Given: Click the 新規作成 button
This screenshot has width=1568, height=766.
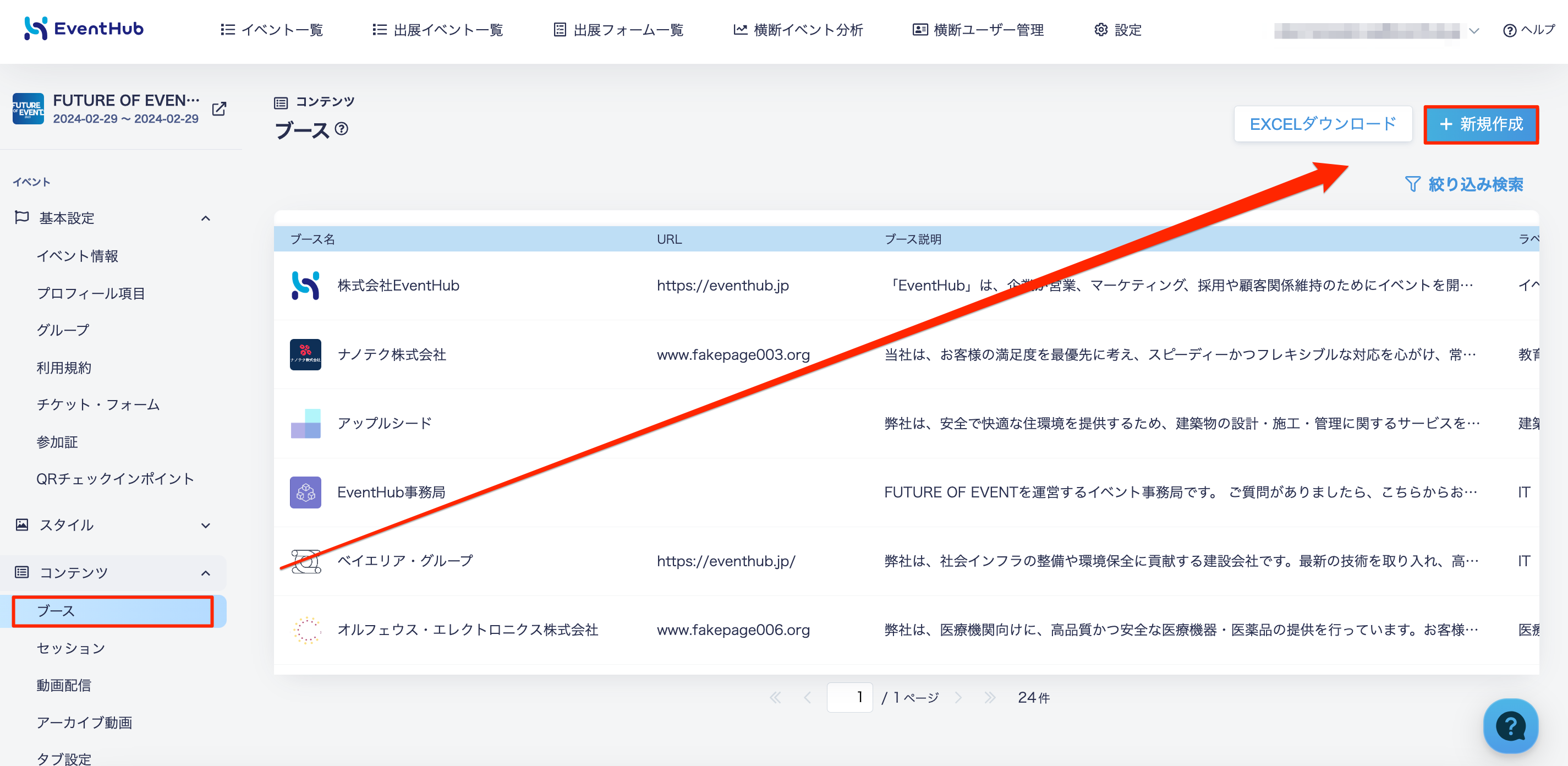Looking at the screenshot, I should pyautogui.click(x=1481, y=124).
